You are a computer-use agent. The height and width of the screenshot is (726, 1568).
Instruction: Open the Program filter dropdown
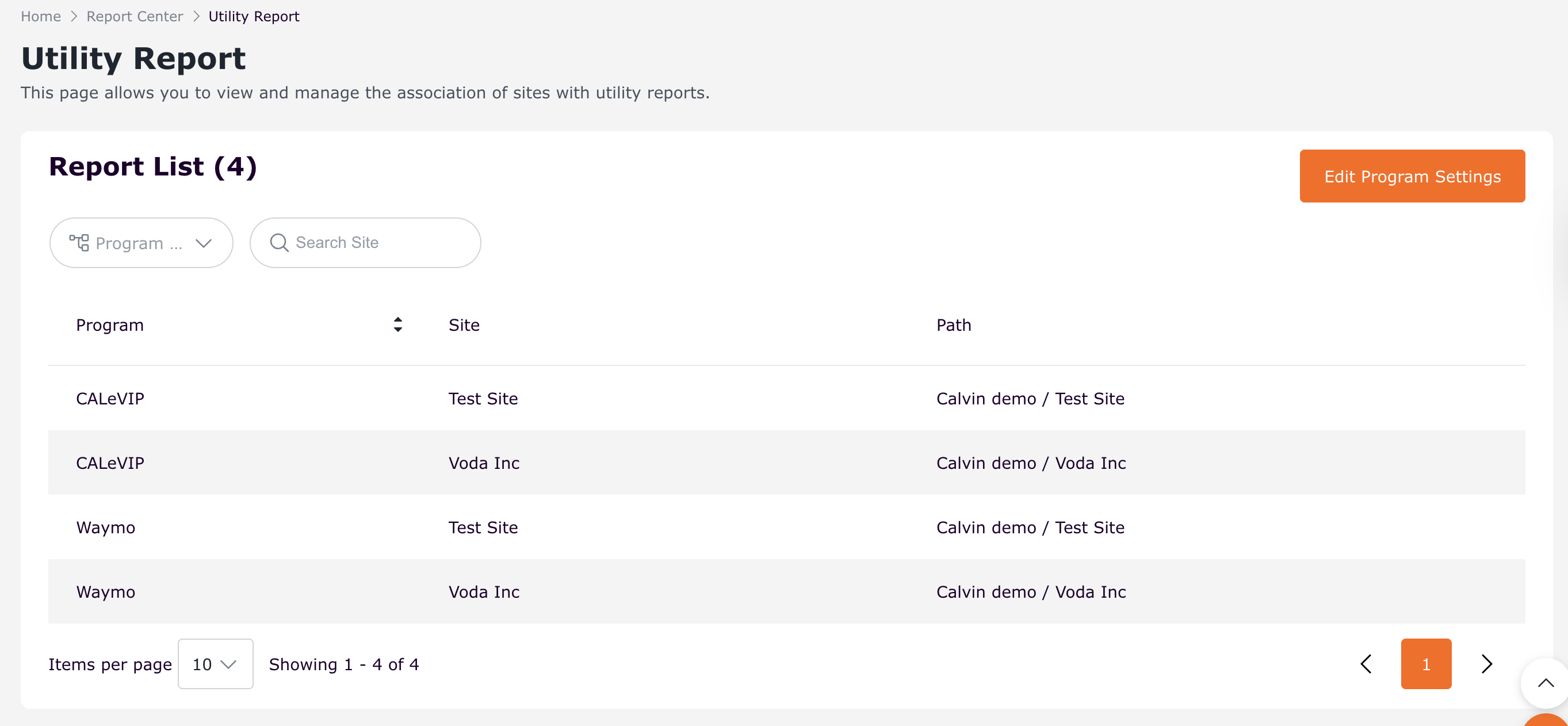pos(140,243)
